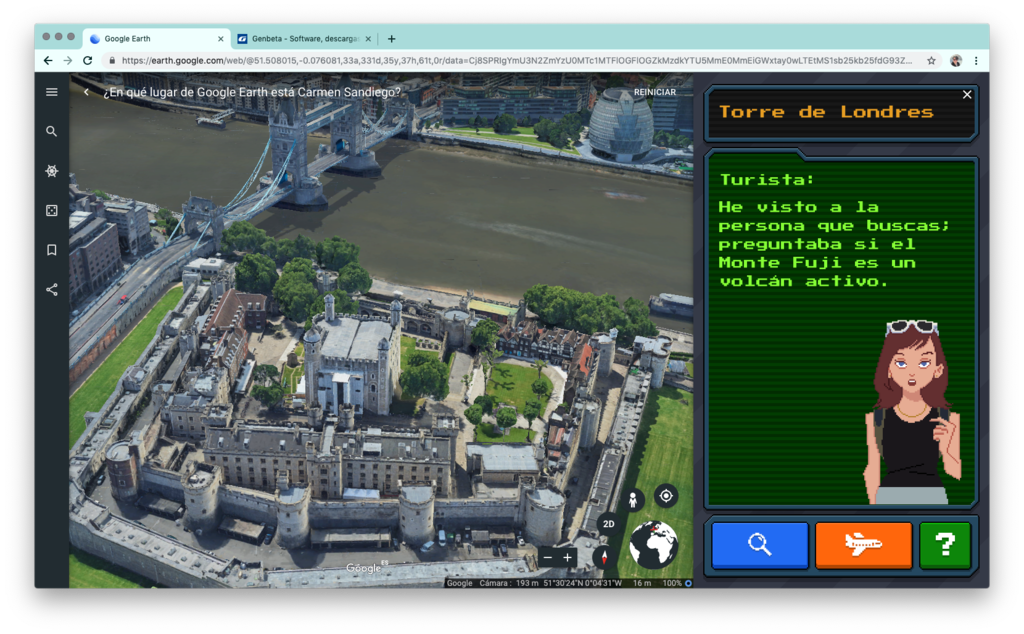Open Chrome's three-dot menu

pos(977,60)
